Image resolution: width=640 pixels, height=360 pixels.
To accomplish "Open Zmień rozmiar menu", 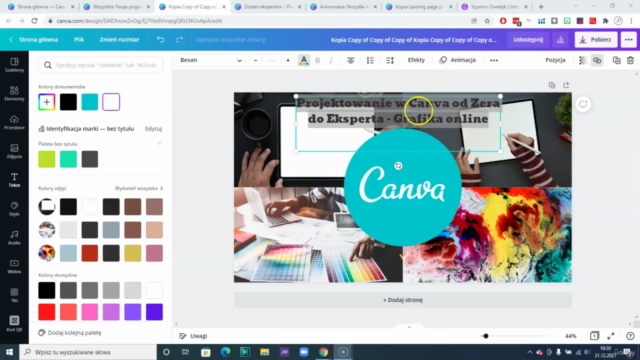I will coord(120,40).
